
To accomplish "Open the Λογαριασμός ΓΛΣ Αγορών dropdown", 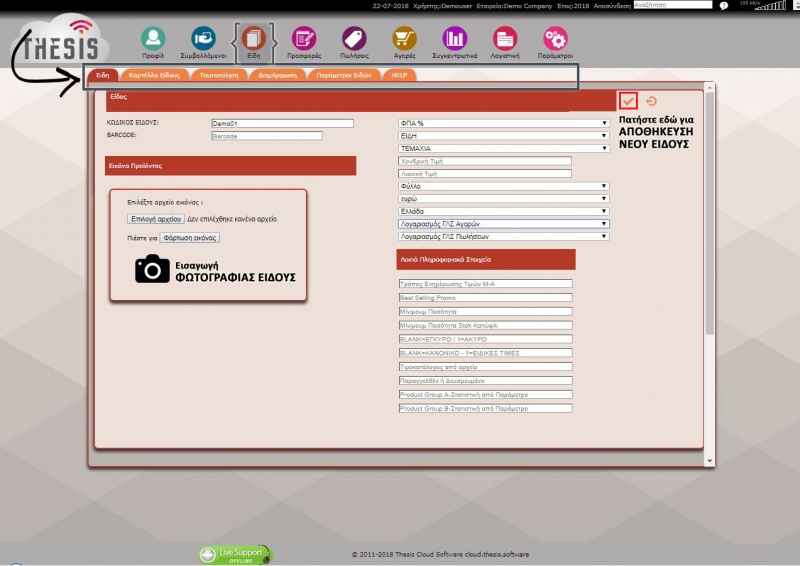I will click(x=503, y=224).
